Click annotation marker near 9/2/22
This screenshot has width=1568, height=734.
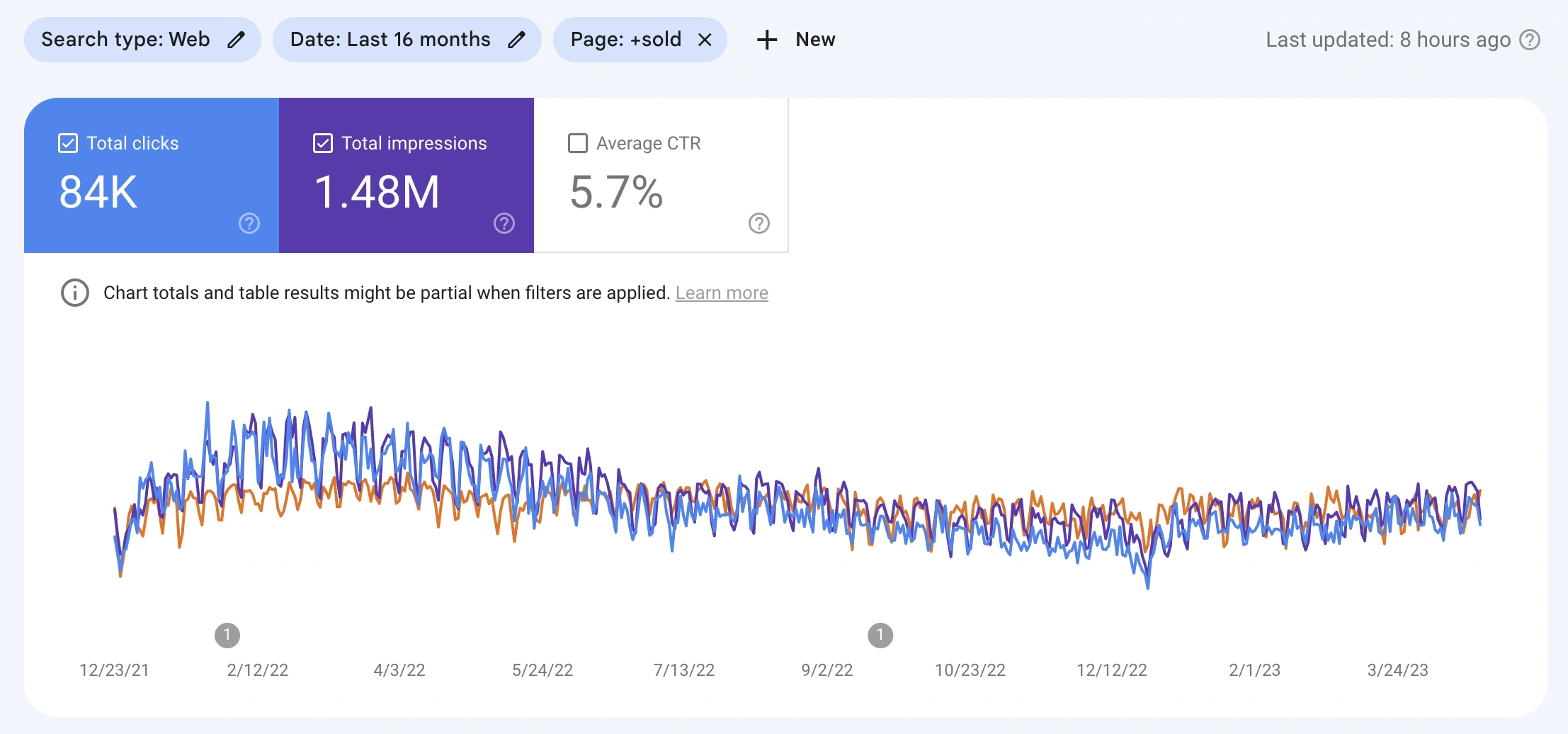coord(880,635)
